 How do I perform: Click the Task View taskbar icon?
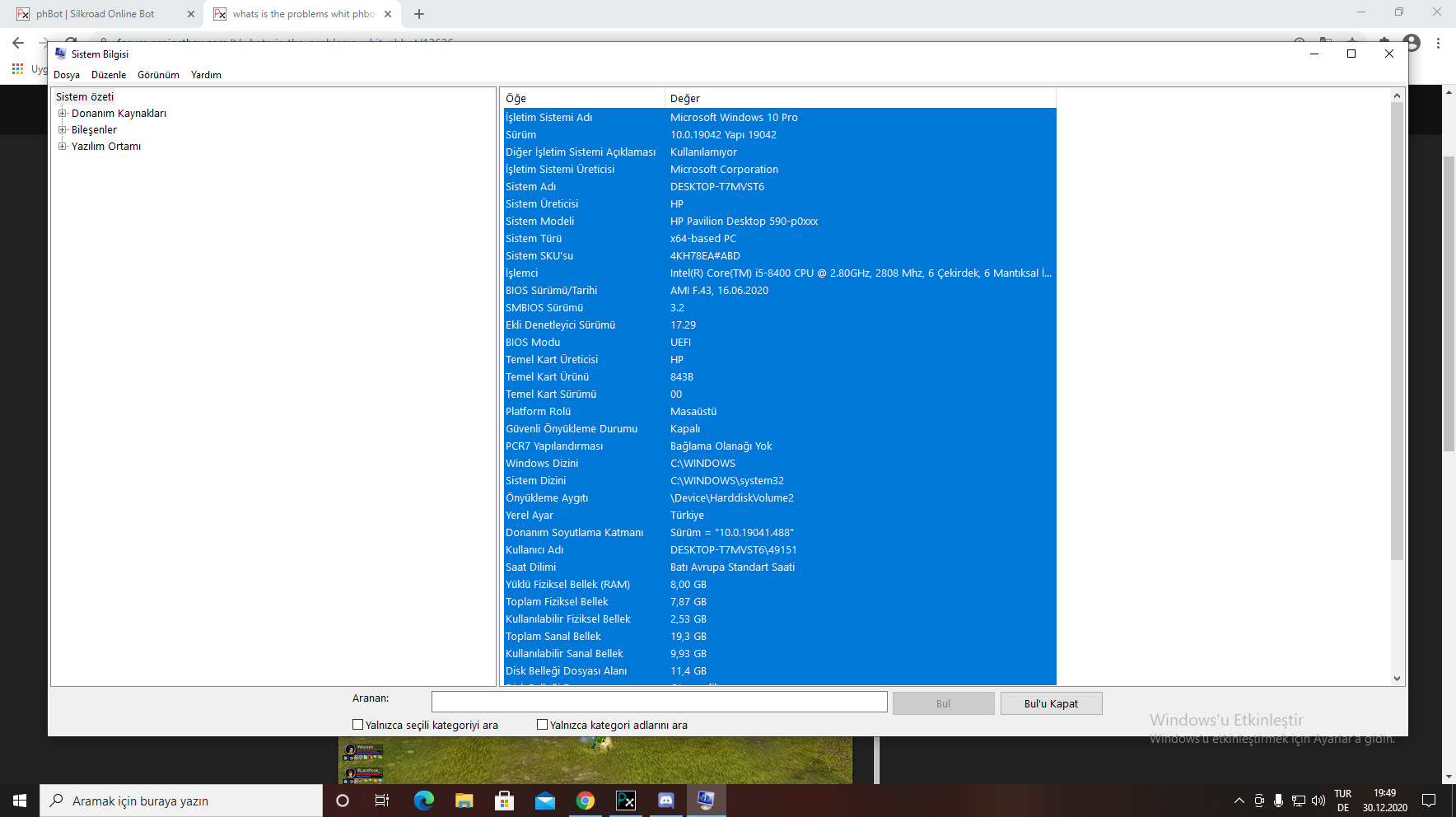(x=382, y=801)
